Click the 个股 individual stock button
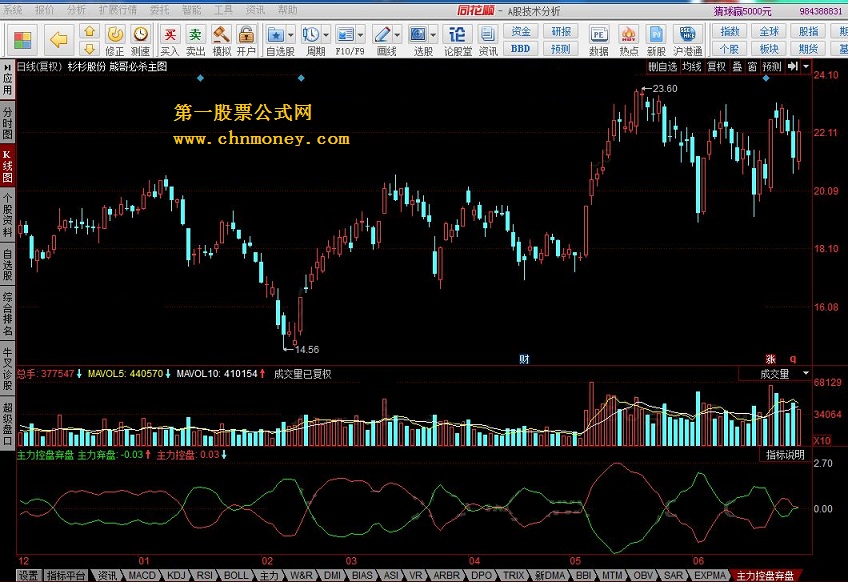The height and width of the screenshot is (582, 848). tap(730, 49)
